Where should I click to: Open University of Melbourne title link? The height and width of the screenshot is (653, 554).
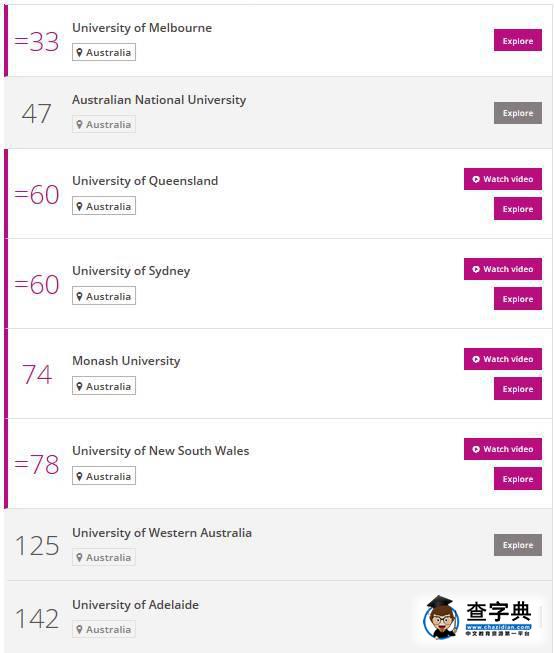(x=142, y=28)
